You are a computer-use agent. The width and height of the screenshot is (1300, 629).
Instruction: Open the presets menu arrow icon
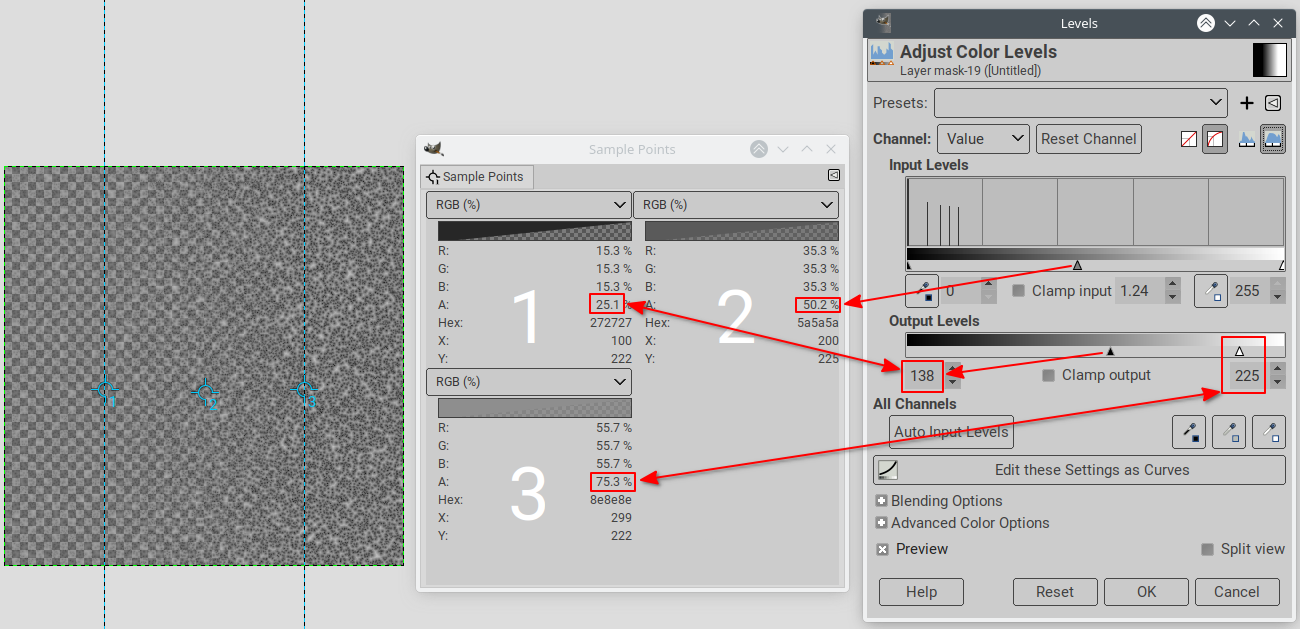pyautogui.click(x=1273, y=103)
